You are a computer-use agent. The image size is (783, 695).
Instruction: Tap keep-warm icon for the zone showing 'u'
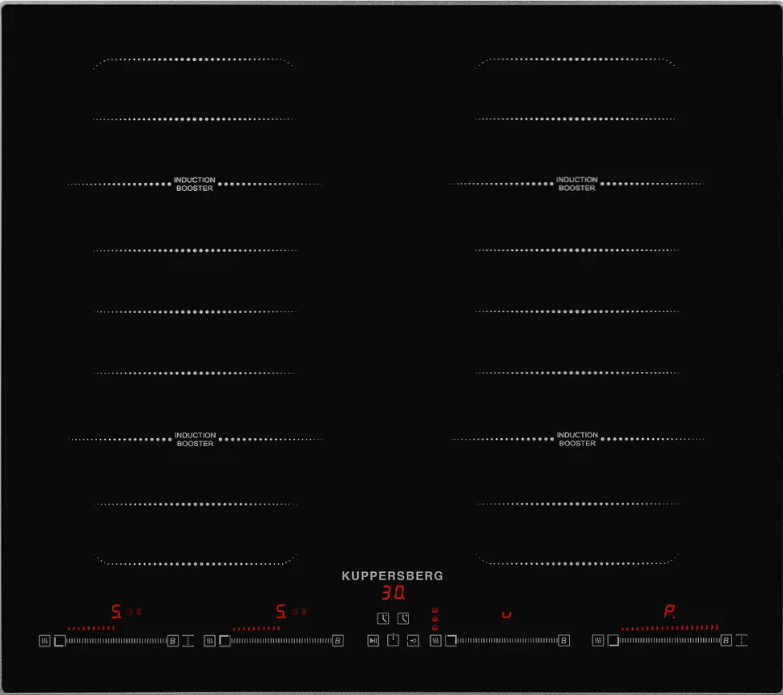(436, 640)
